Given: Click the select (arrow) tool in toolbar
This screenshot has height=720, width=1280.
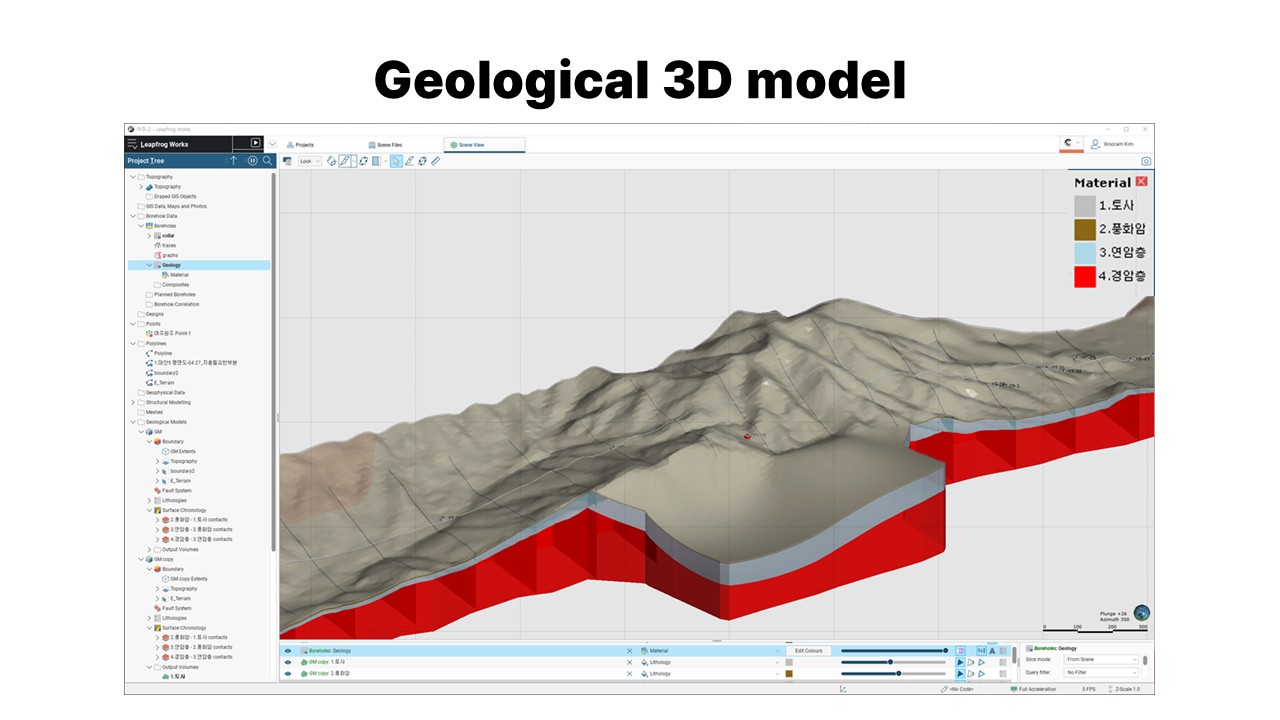Looking at the screenshot, I should click(396, 161).
